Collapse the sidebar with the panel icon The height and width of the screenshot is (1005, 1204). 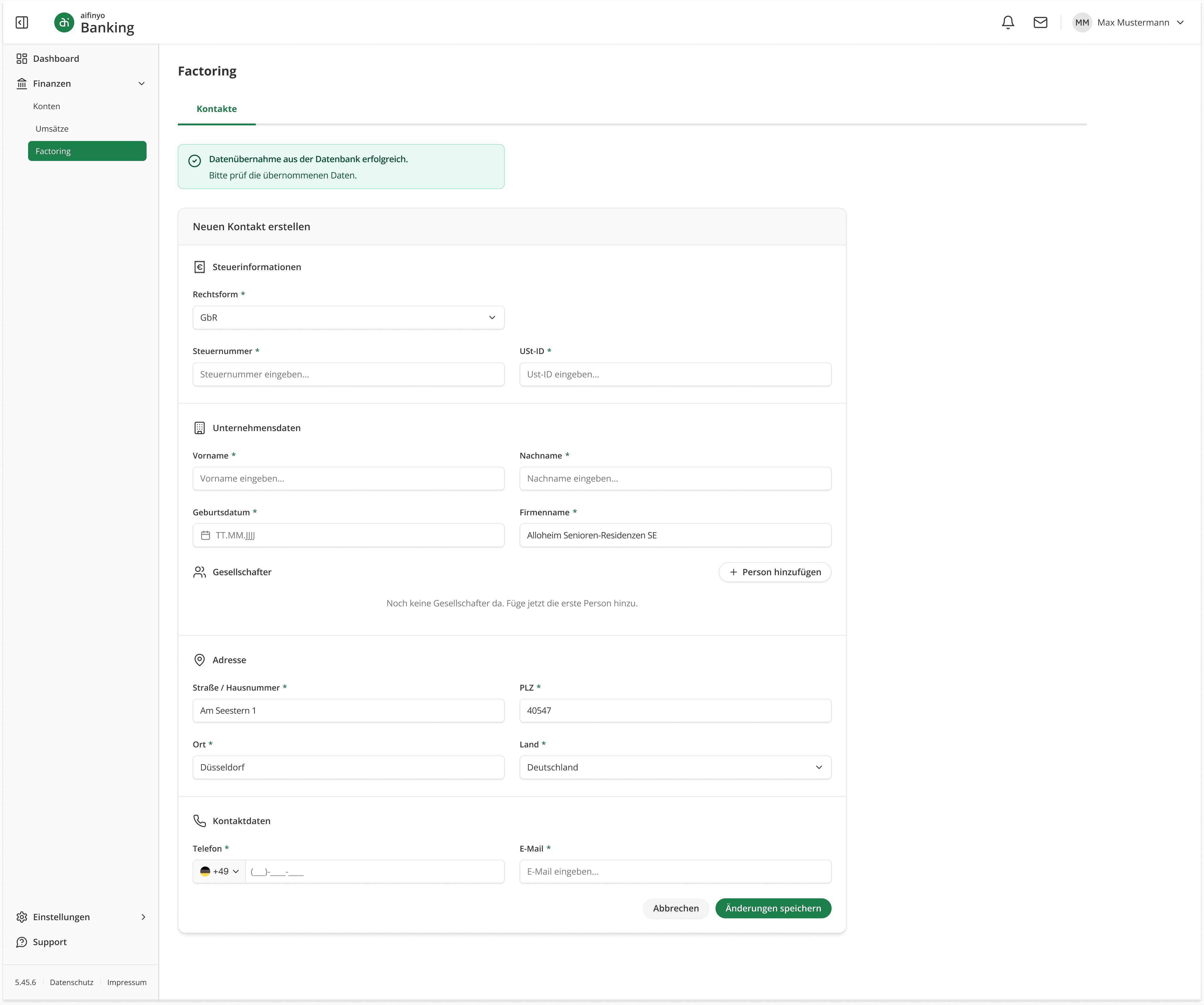click(x=22, y=22)
